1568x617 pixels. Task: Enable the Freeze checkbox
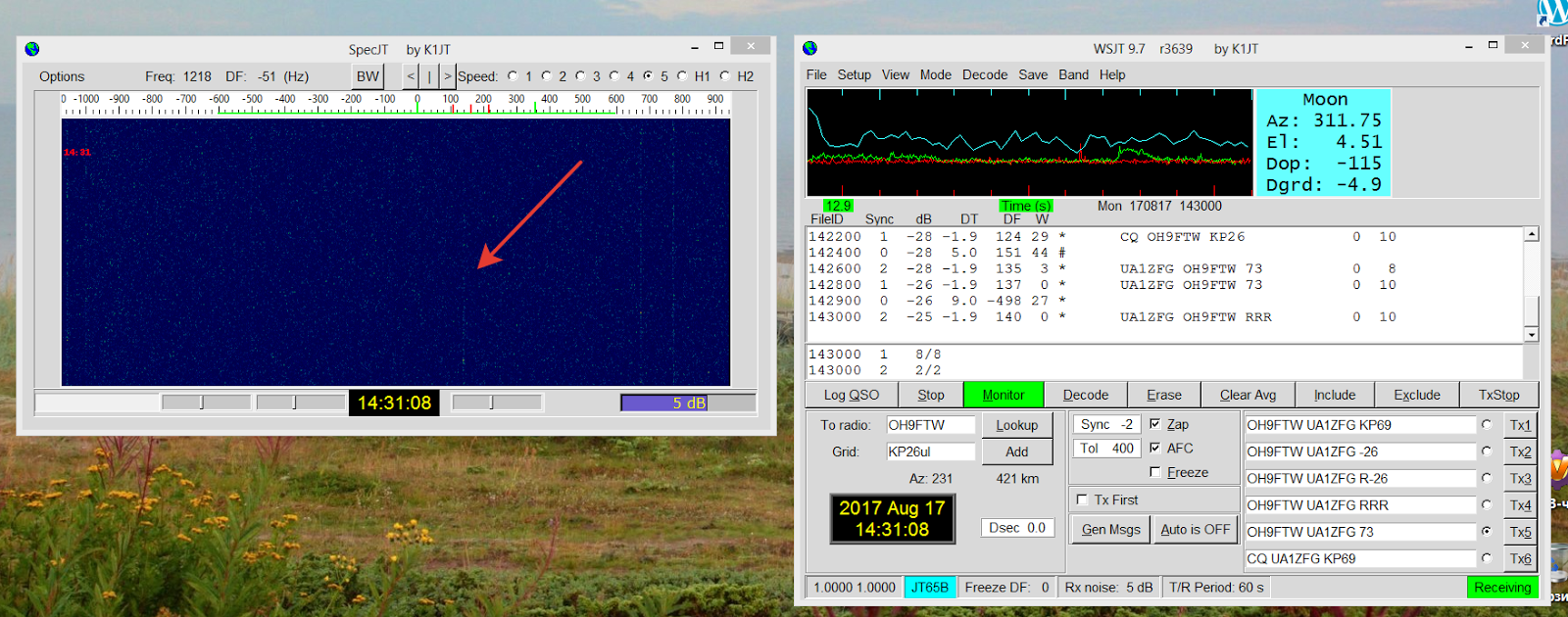[x=1155, y=472]
